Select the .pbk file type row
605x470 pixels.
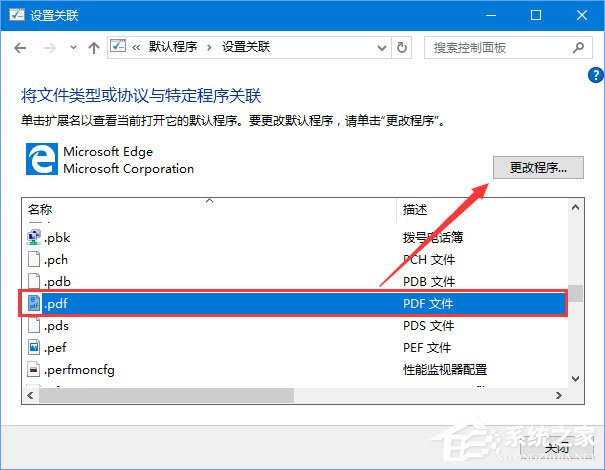[294, 238]
